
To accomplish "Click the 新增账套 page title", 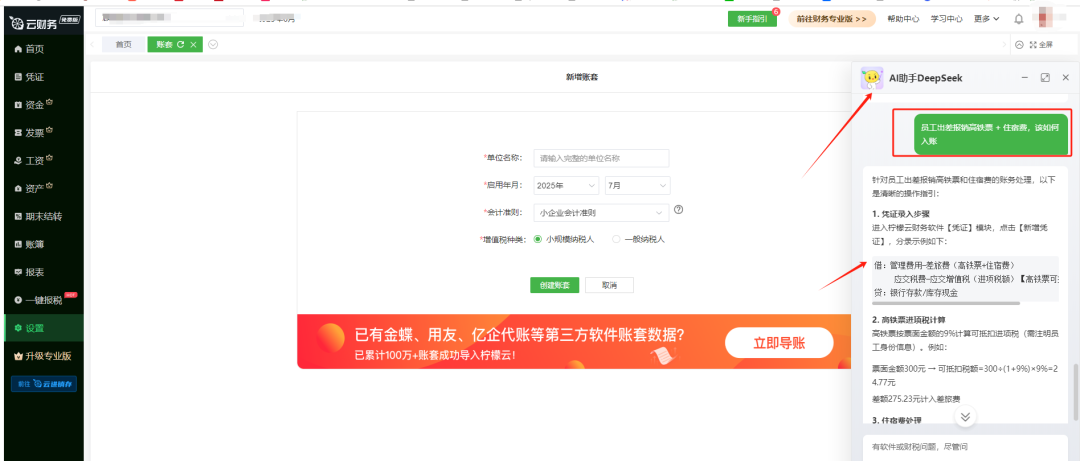I will point(581,78).
